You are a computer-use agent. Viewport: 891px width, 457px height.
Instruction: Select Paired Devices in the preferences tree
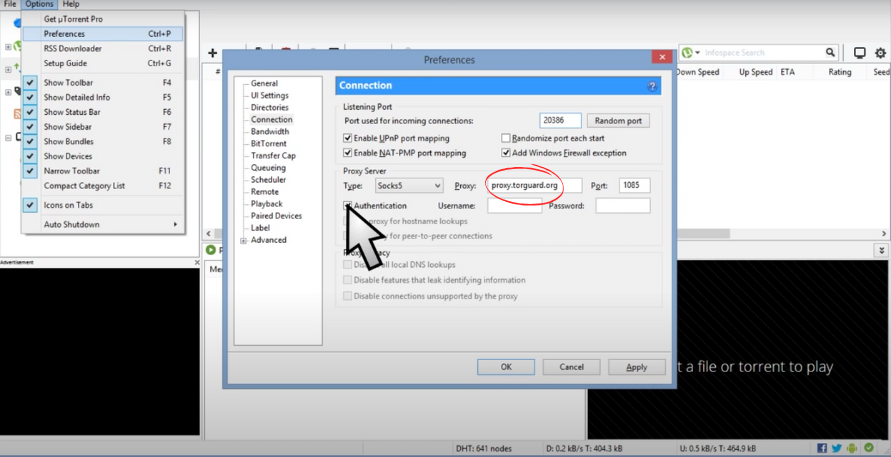[276, 215]
